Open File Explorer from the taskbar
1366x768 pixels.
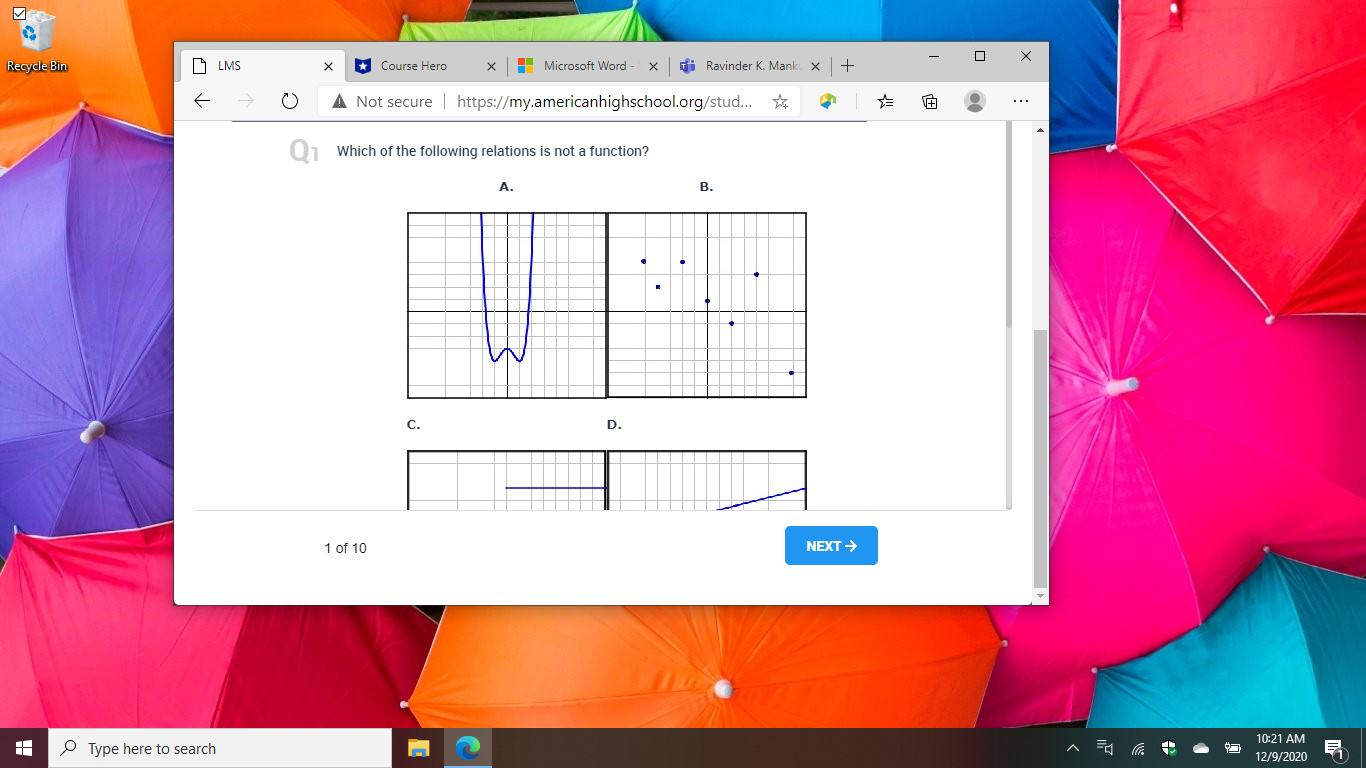coord(418,747)
